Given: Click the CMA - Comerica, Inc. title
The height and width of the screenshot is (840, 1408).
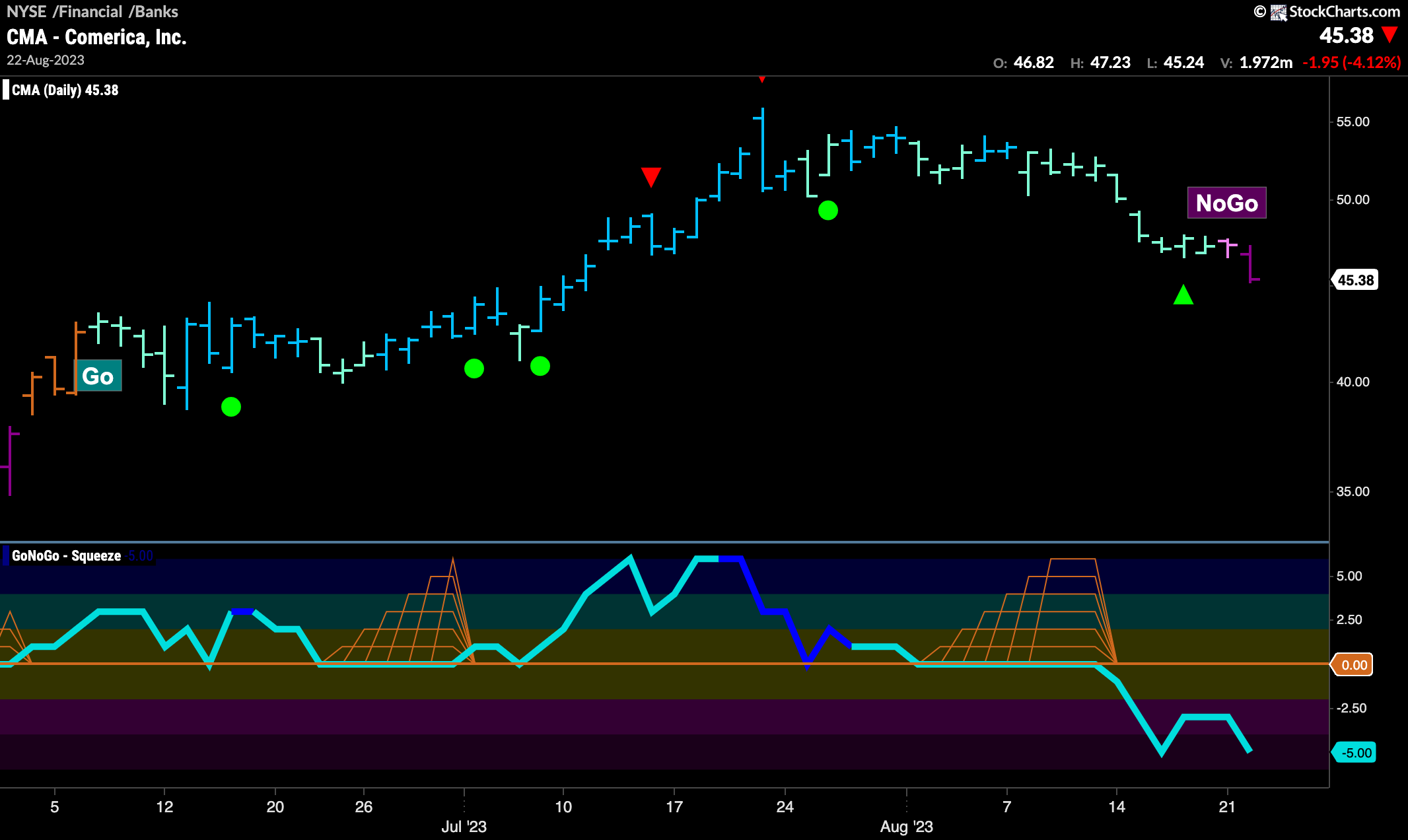Looking at the screenshot, I should point(96,37).
